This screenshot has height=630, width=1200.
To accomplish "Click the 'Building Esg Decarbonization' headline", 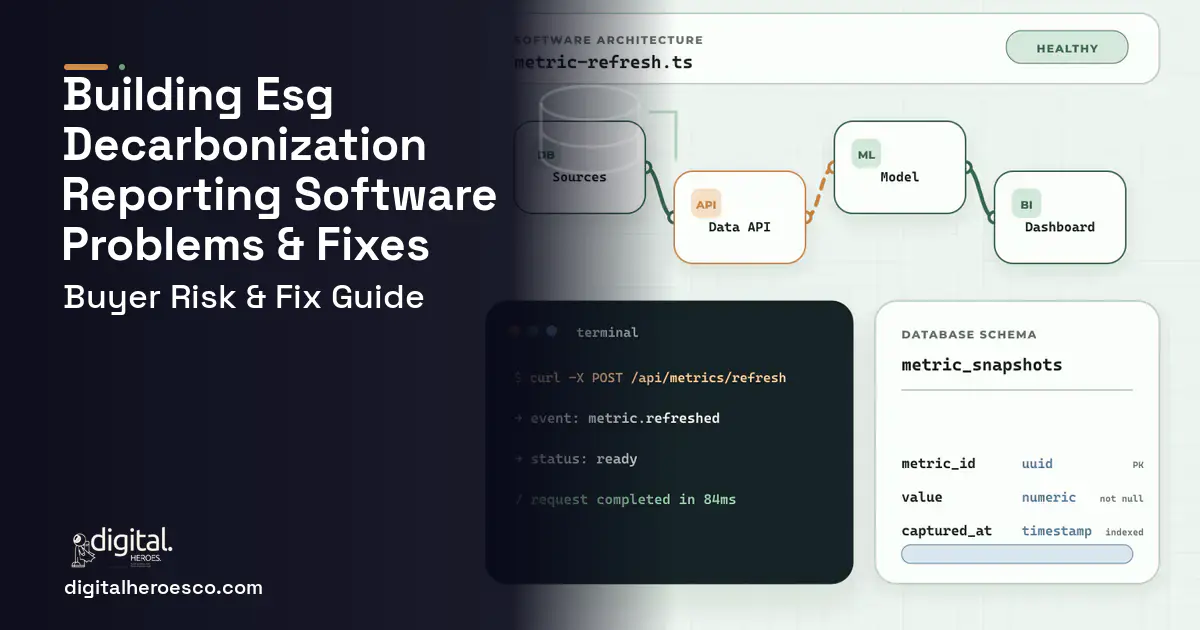I will click(245, 121).
